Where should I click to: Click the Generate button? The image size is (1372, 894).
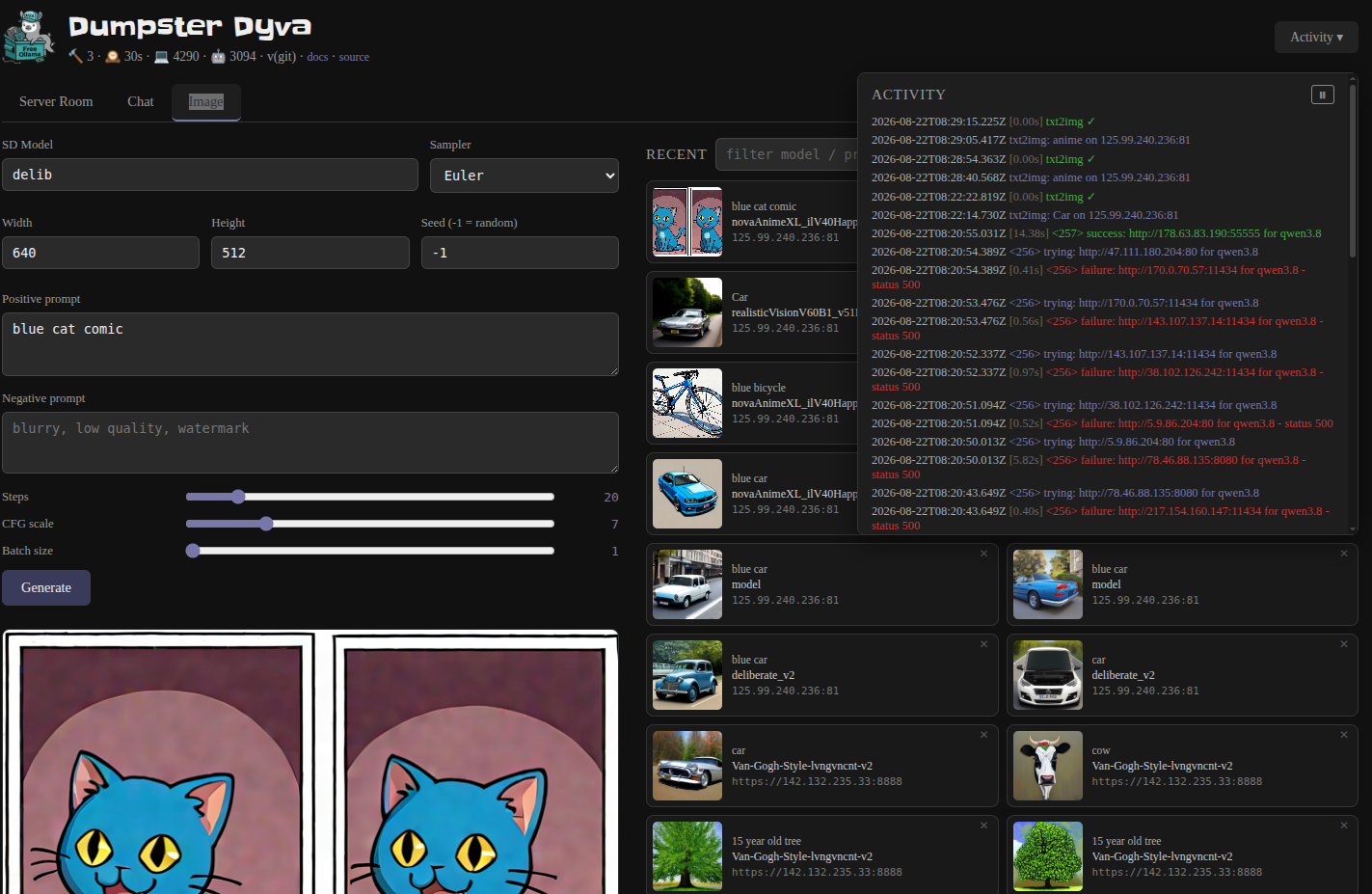point(46,587)
